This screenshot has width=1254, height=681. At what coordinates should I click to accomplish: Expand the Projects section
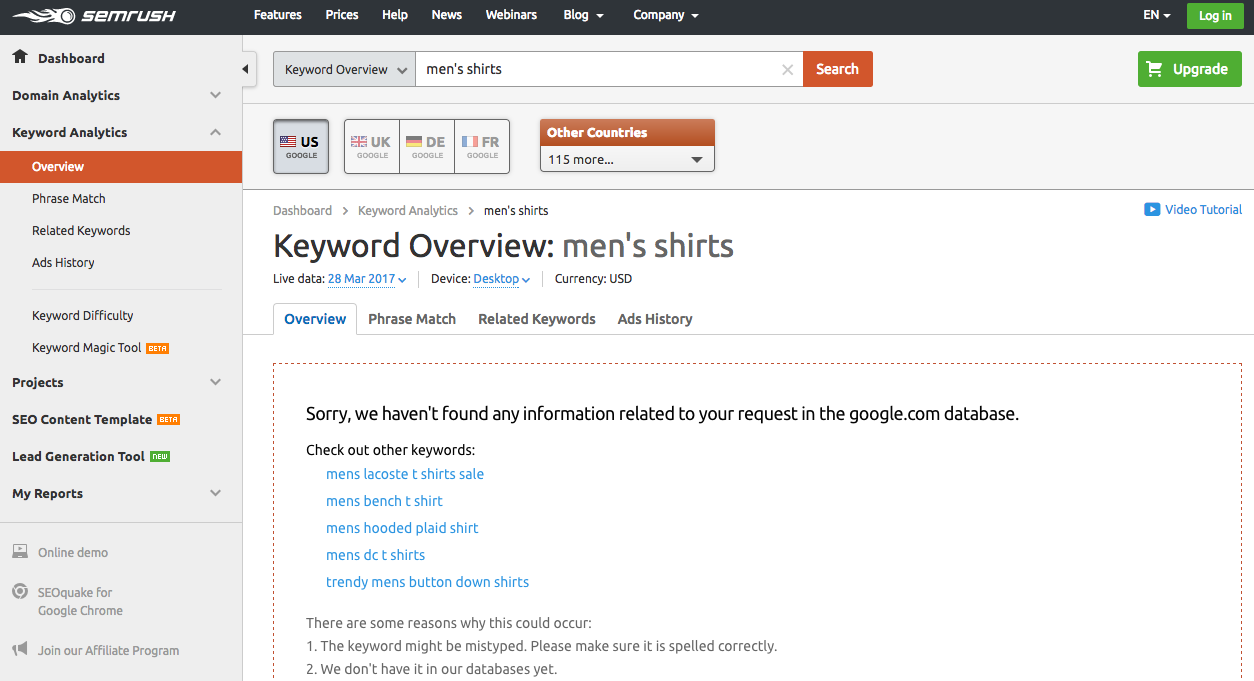121,383
